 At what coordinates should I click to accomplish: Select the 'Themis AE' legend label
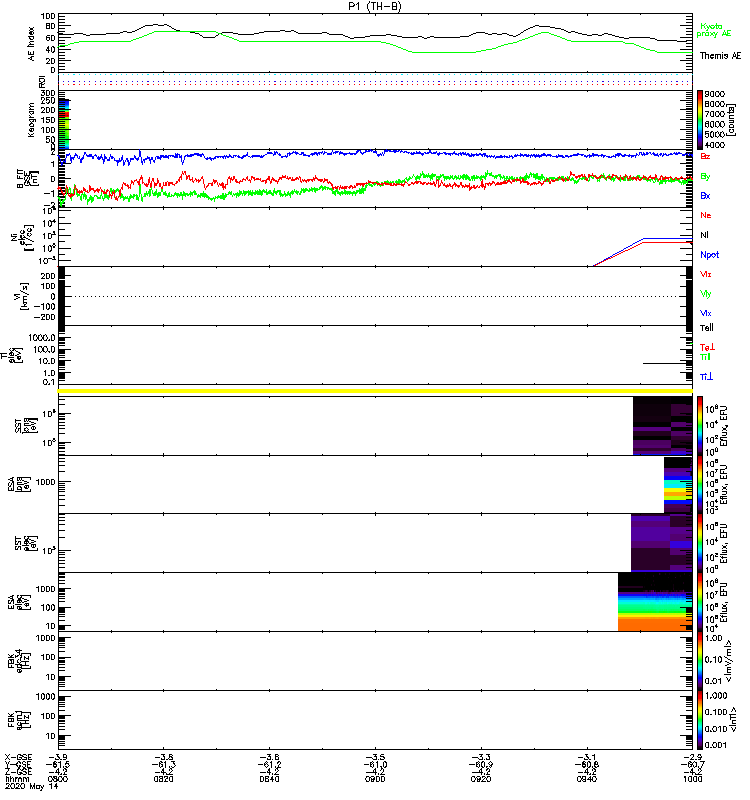(720, 56)
